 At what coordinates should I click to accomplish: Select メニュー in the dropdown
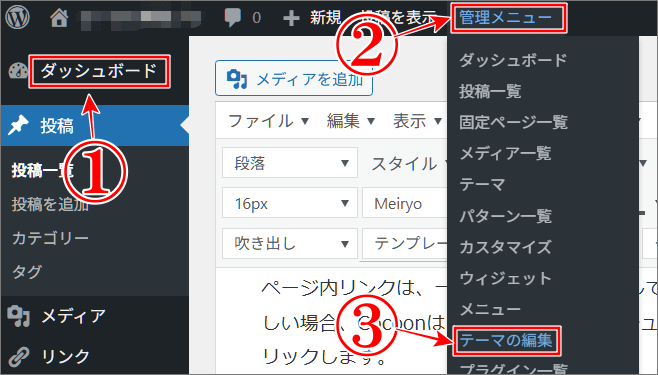tap(490, 309)
